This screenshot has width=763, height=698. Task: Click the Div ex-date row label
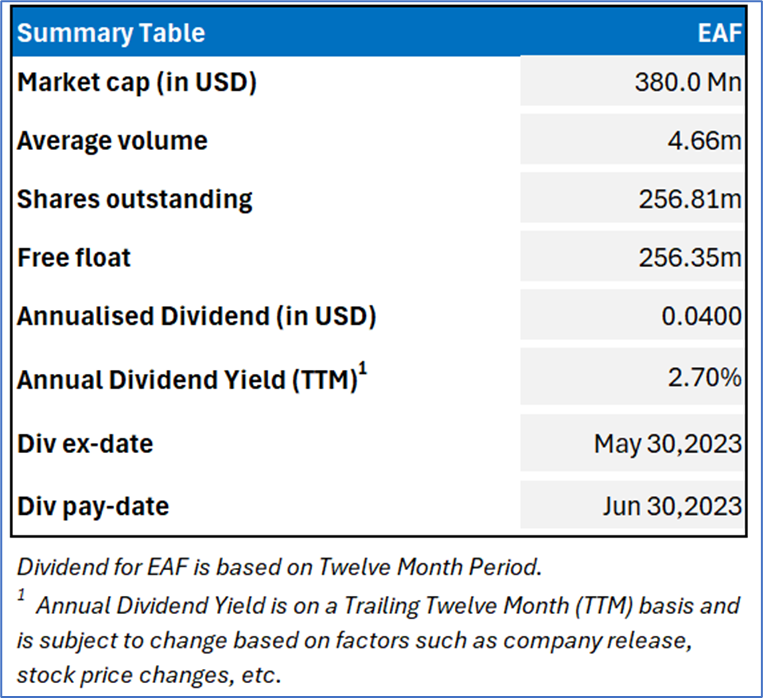coord(85,443)
